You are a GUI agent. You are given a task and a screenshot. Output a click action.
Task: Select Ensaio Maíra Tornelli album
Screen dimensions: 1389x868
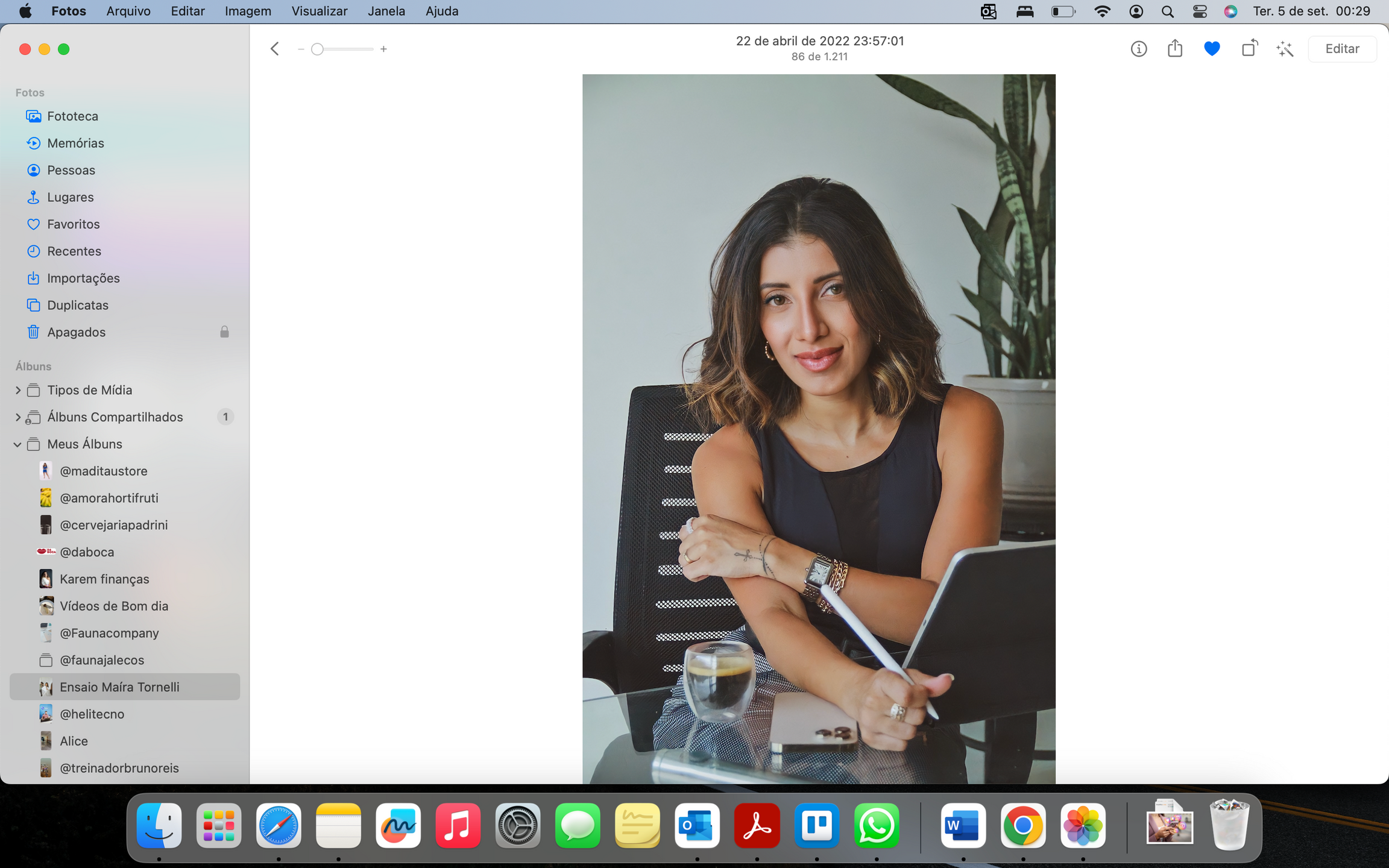(125, 687)
